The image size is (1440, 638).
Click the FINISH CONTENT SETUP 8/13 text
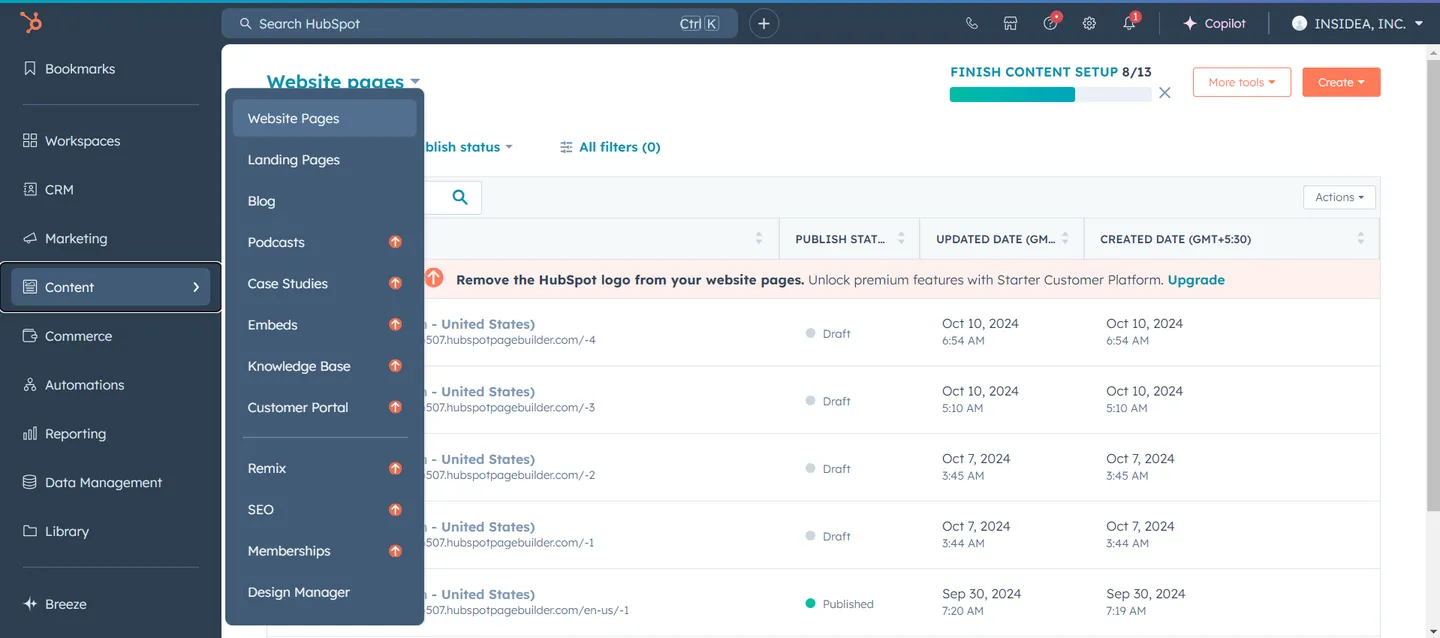coord(1051,72)
